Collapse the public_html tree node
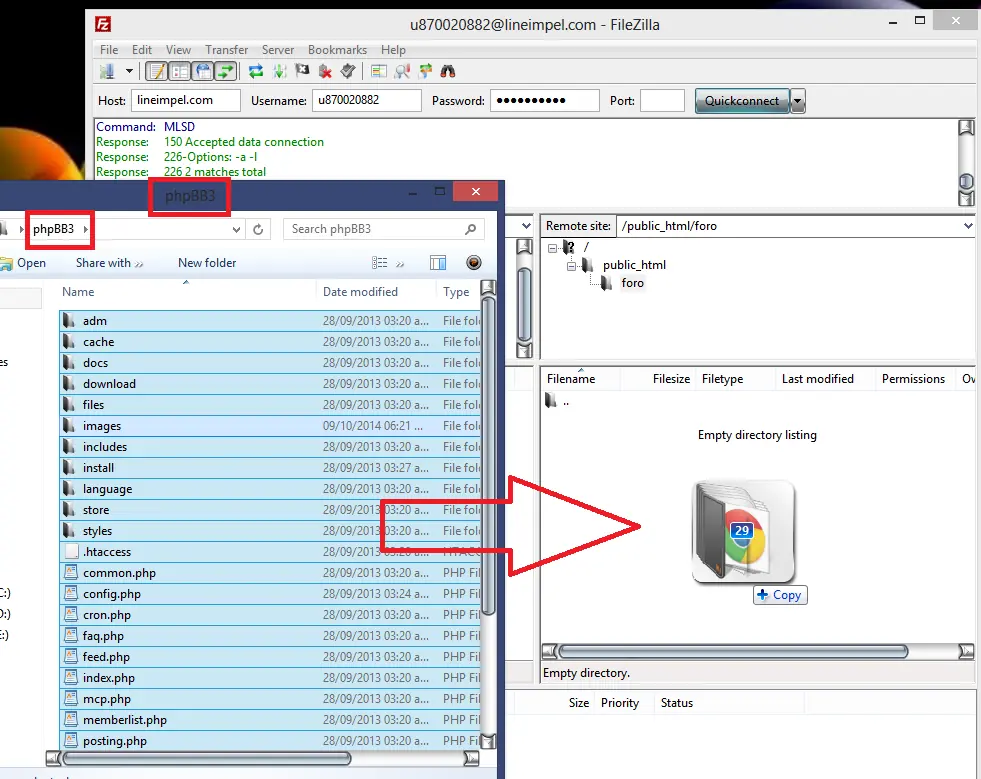 (571, 266)
